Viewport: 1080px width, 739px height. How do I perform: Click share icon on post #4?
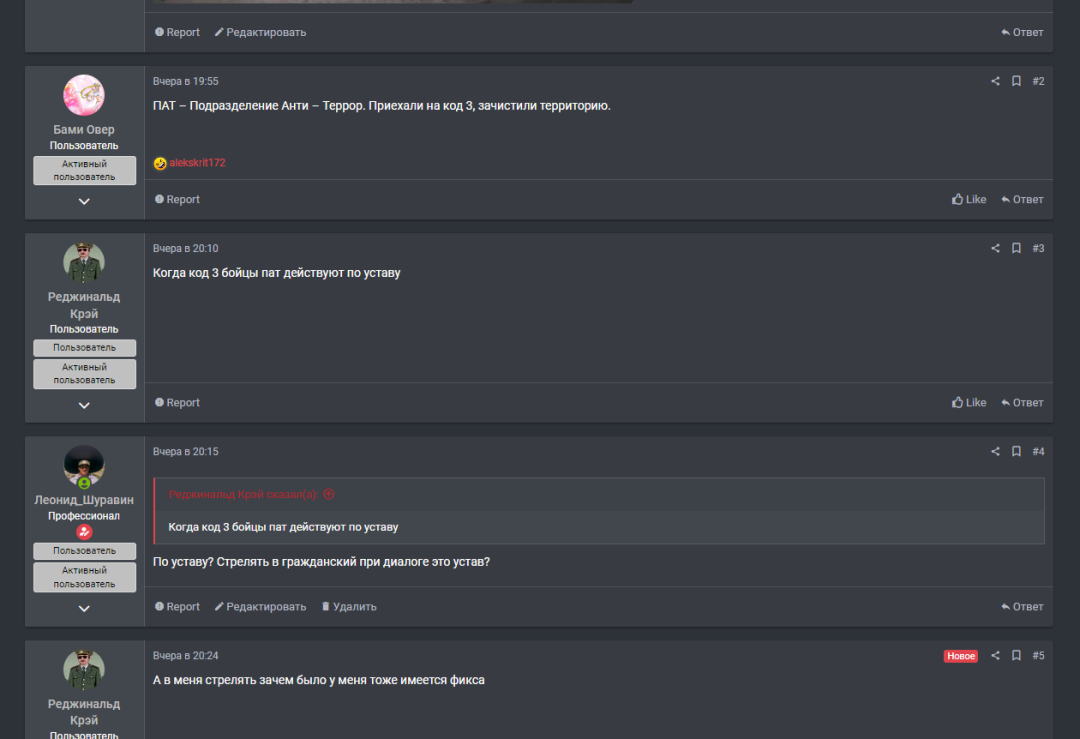point(995,452)
